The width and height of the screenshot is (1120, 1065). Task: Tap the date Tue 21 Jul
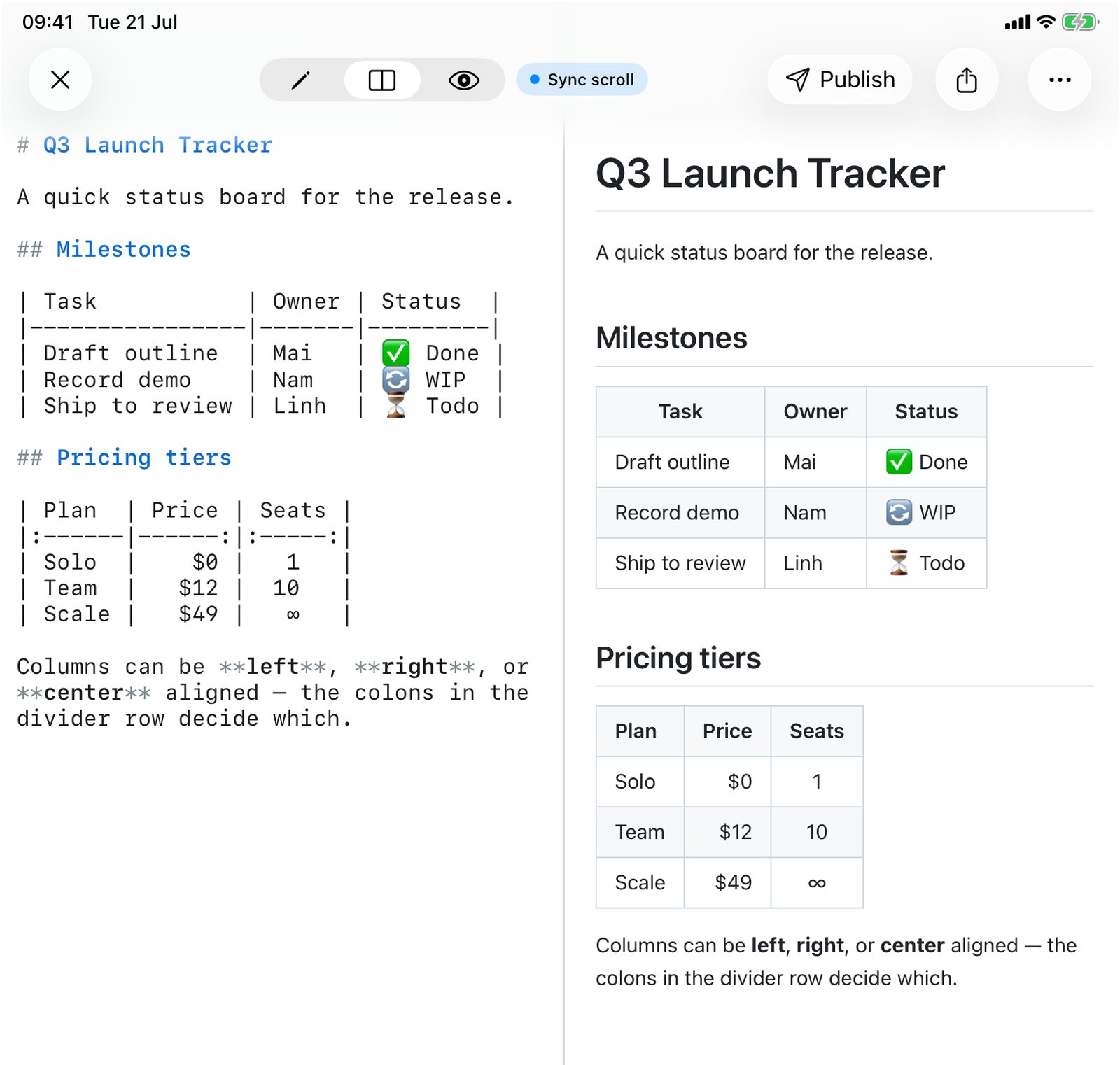point(132,22)
